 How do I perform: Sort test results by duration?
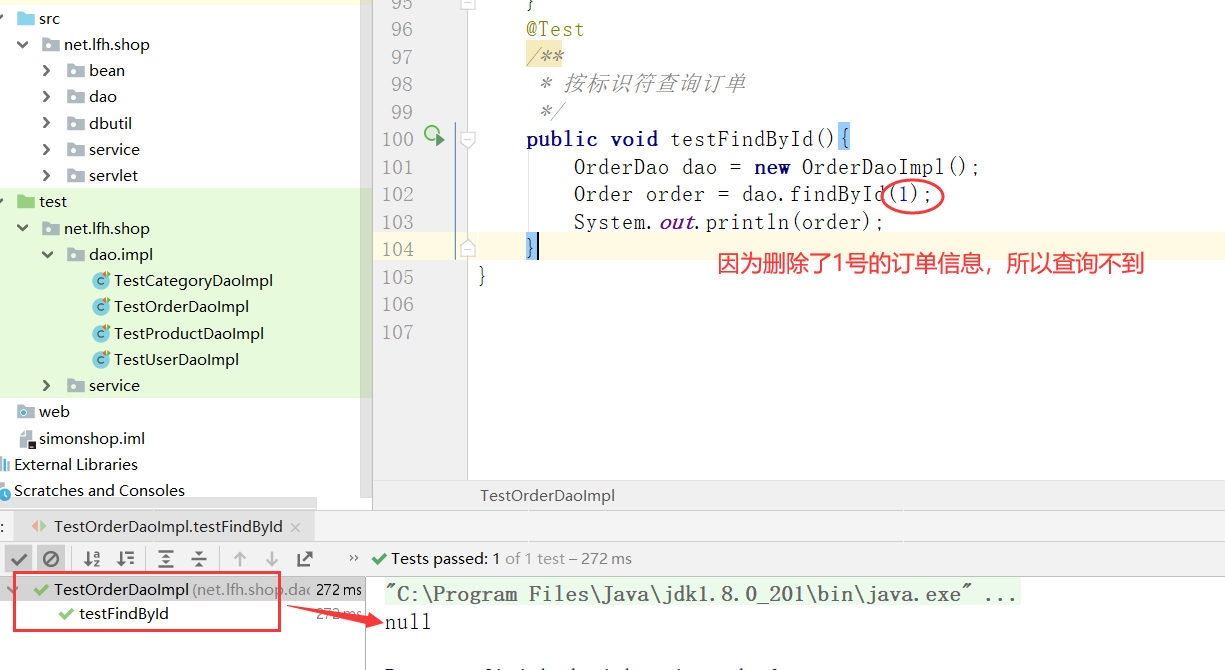pos(126,559)
